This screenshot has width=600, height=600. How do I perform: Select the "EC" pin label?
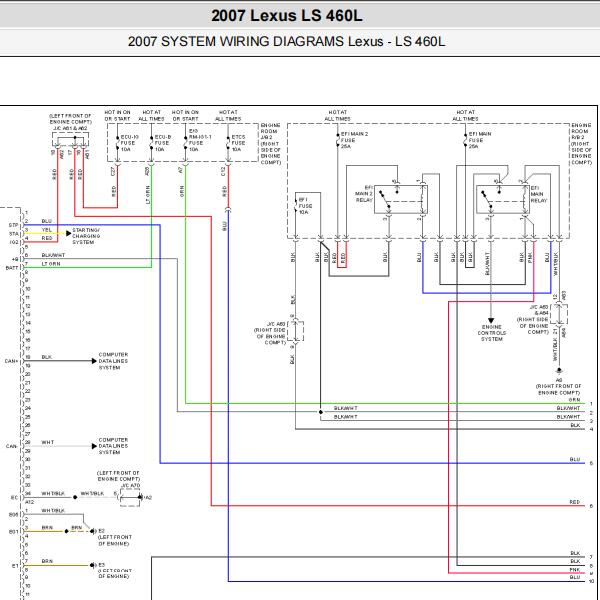pyautogui.click(x=14, y=497)
